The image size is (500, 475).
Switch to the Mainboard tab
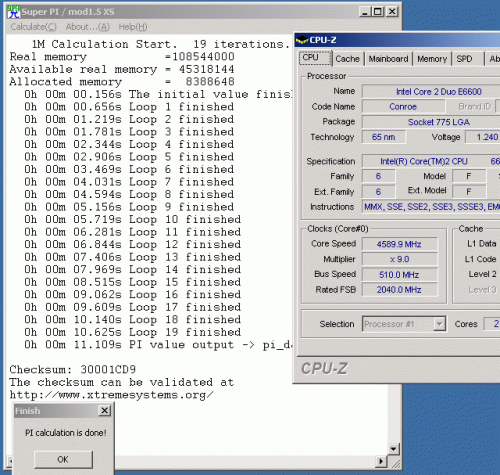[388, 59]
